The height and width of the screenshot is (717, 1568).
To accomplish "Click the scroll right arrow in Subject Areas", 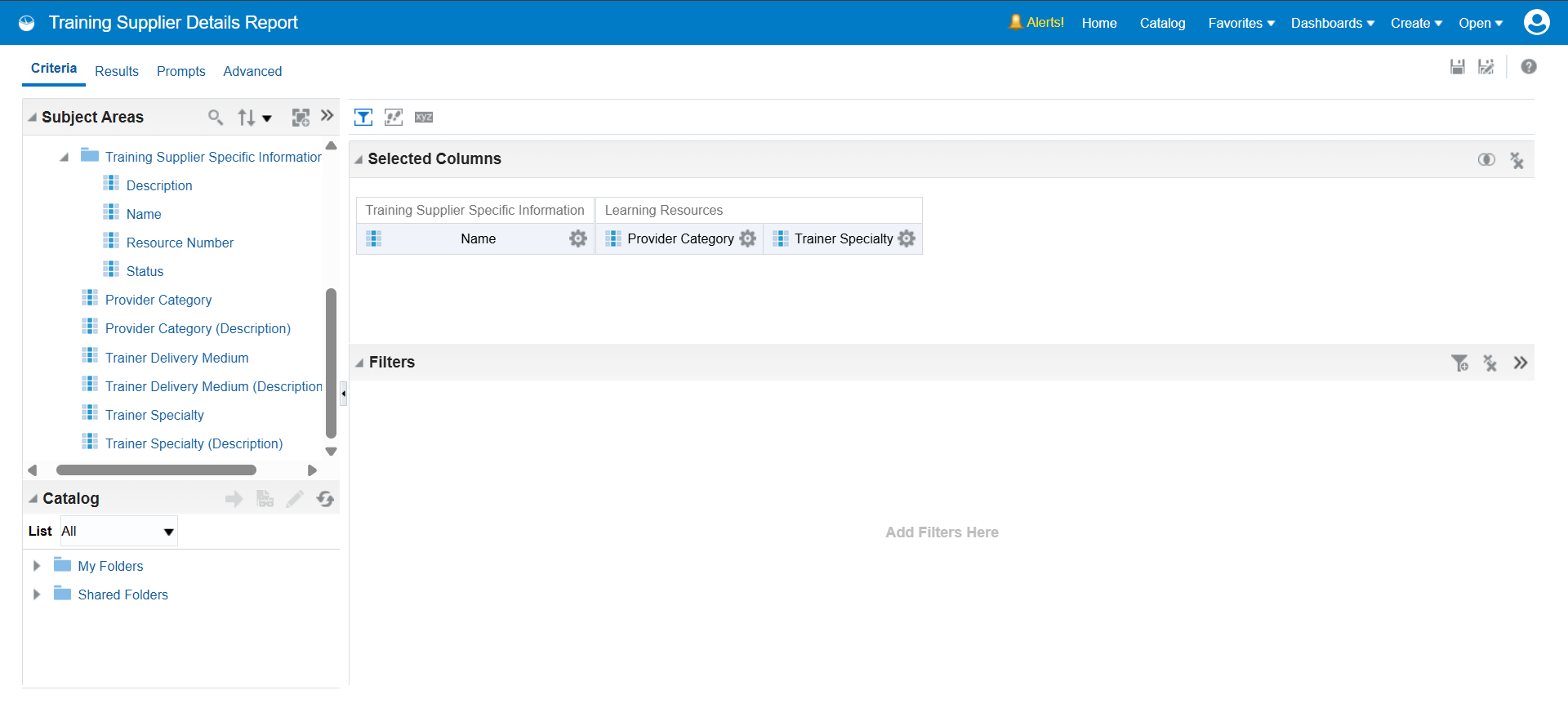I will point(311,470).
